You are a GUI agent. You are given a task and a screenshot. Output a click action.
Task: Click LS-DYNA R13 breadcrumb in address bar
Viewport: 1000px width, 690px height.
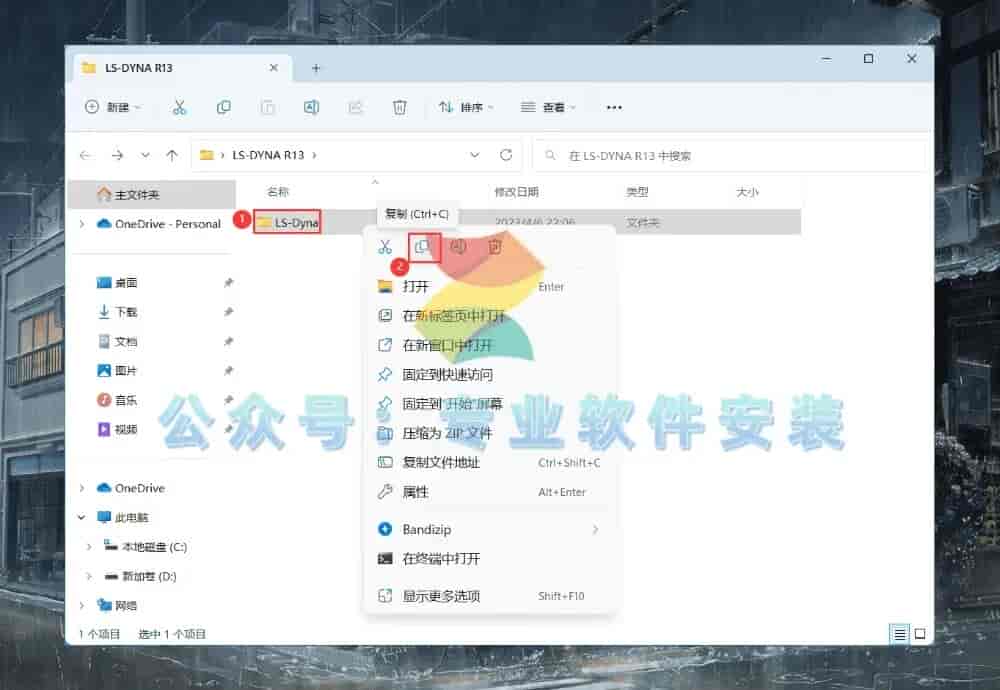click(268, 155)
